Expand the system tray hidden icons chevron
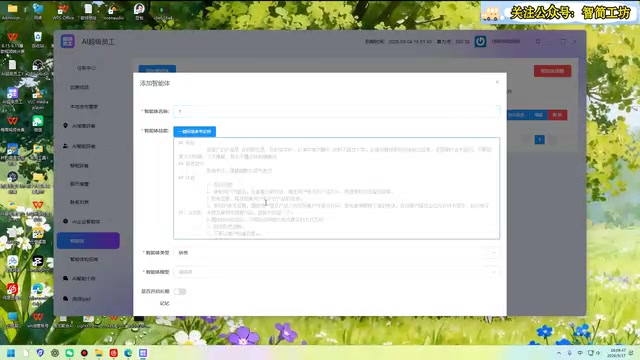This screenshot has height=360, width=640. pyautogui.click(x=559, y=353)
